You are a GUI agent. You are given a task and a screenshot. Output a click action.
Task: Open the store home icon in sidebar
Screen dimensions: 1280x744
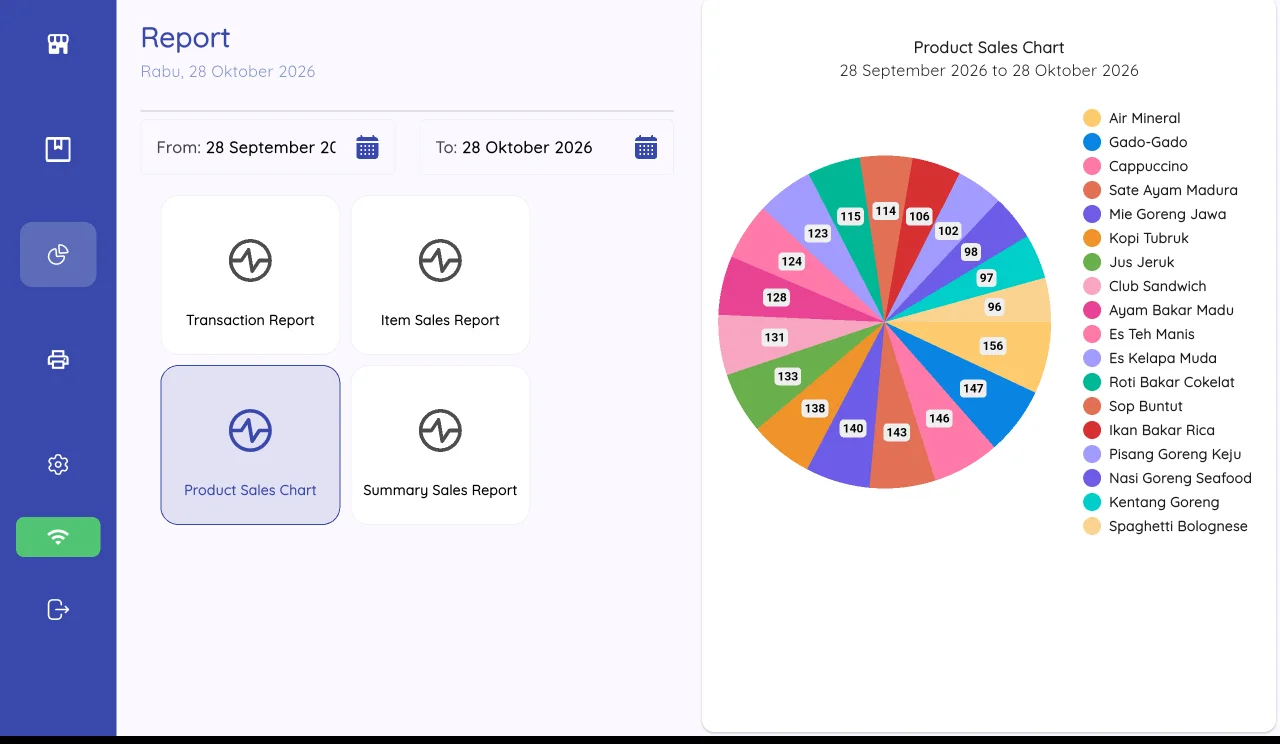click(58, 44)
